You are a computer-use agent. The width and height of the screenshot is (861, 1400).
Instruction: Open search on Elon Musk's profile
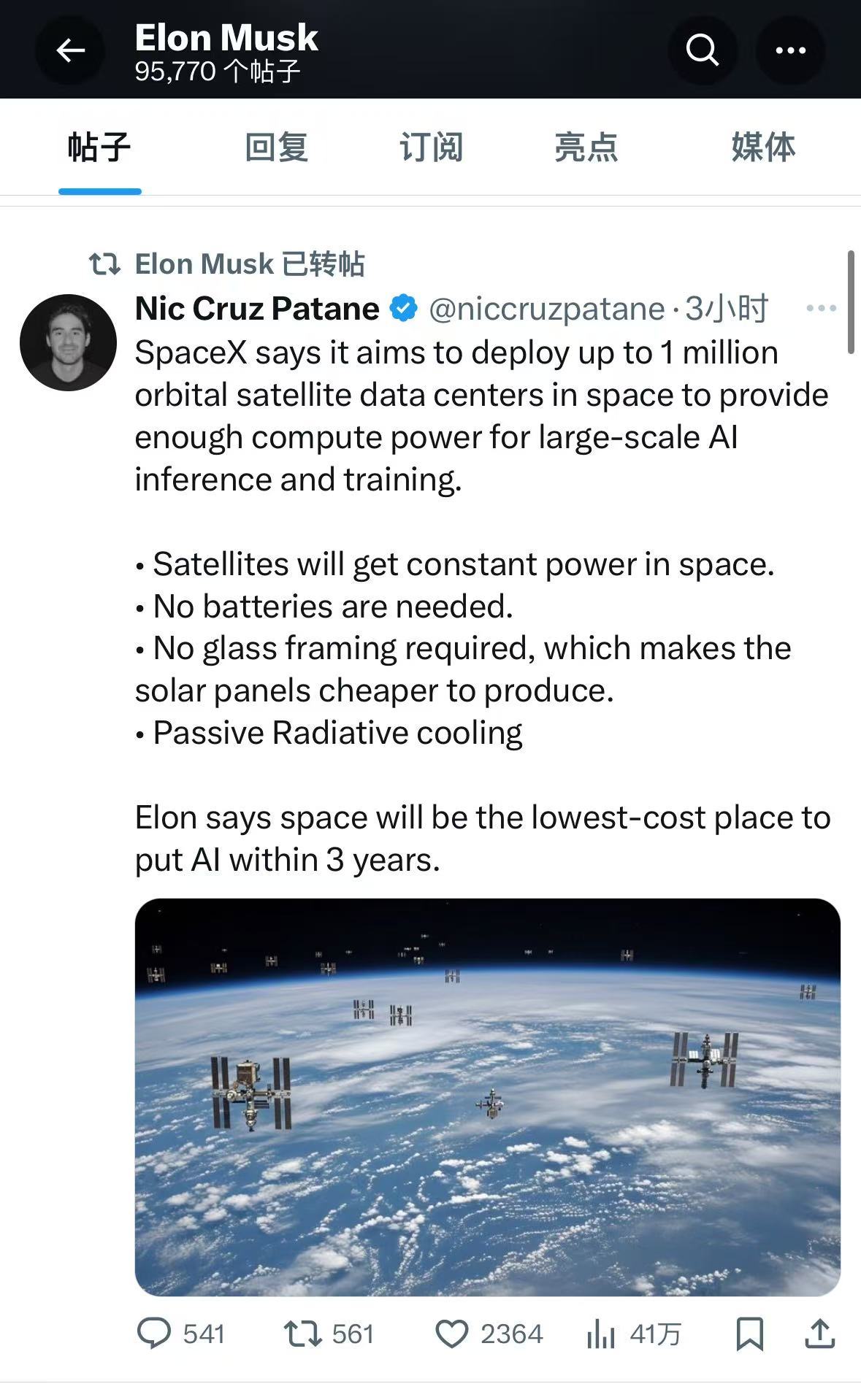[x=702, y=50]
